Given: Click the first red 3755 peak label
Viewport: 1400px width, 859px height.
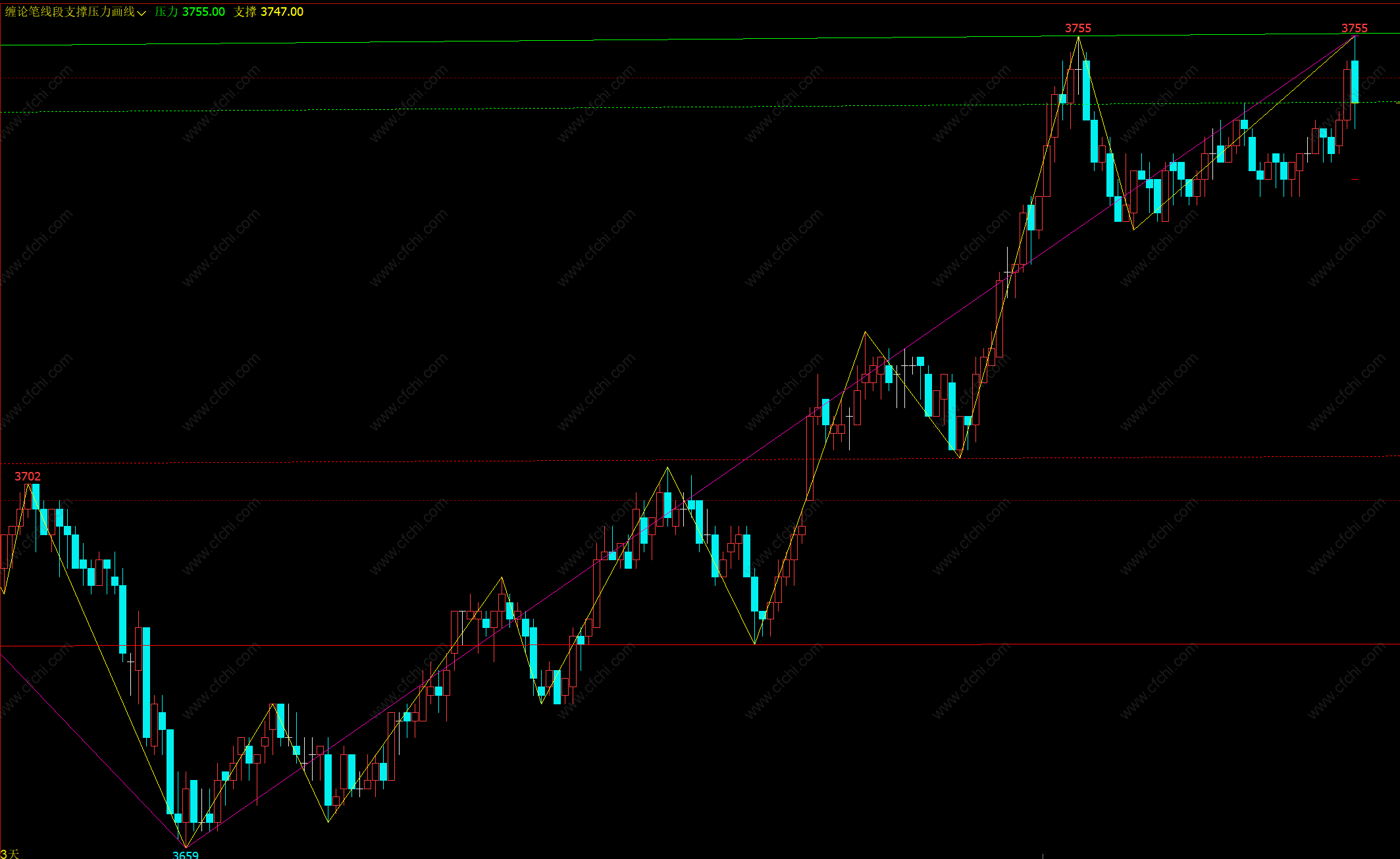Looking at the screenshot, I should [1077, 28].
